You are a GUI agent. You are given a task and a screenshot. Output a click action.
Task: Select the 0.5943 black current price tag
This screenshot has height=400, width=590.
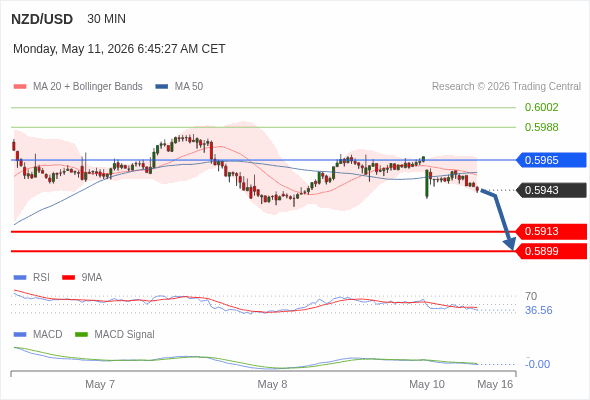pos(551,190)
